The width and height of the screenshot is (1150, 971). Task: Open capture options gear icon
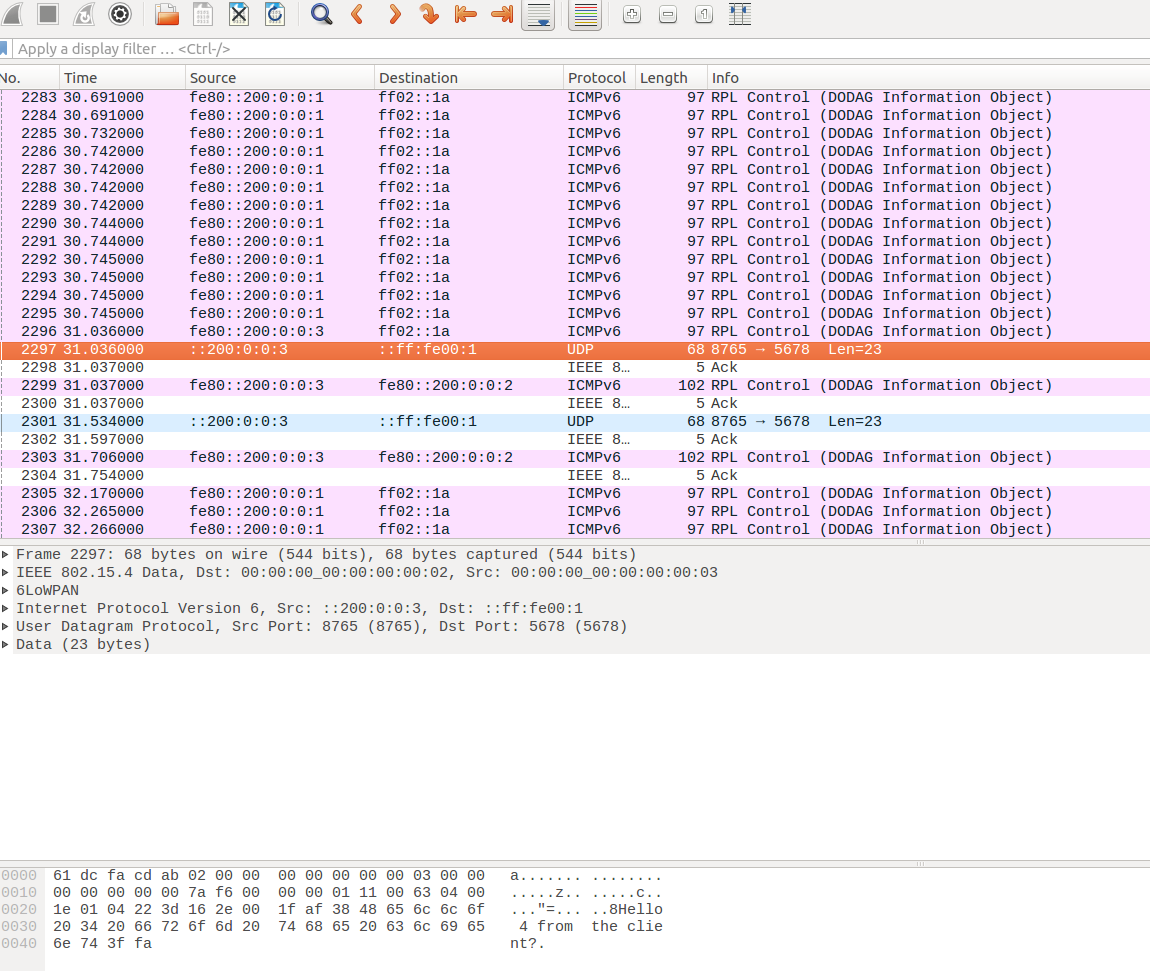click(120, 13)
